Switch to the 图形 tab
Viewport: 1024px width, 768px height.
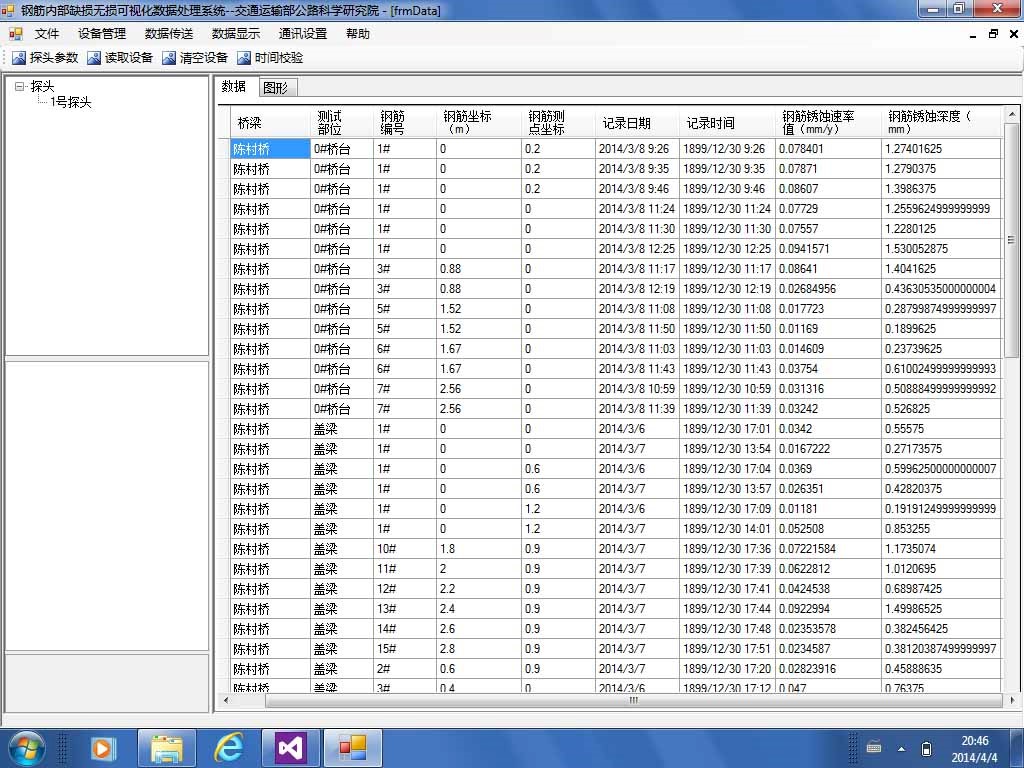coord(275,88)
